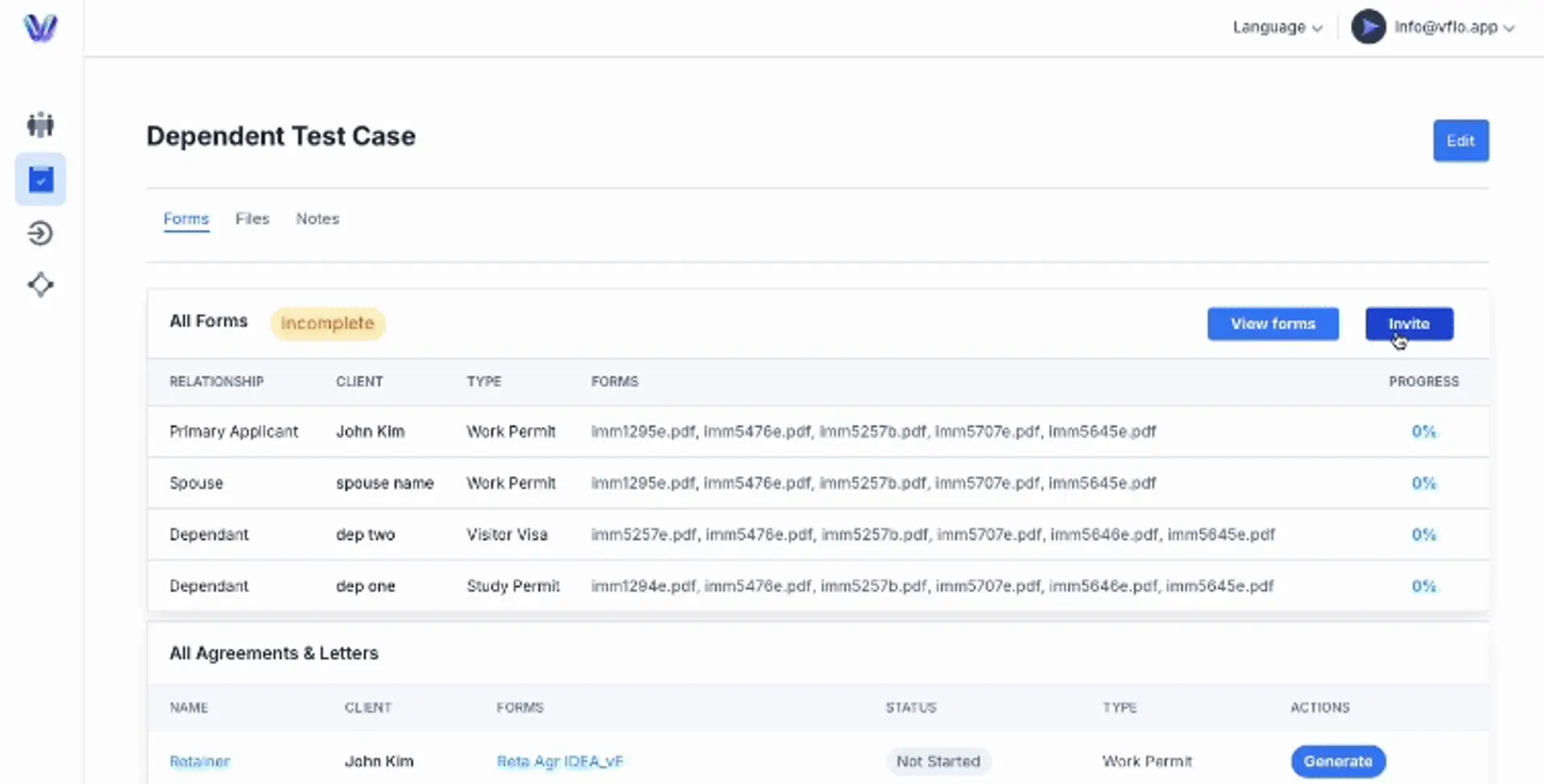Click the user avatar play icon
Image resolution: width=1544 pixels, height=784 pixels.
pyautogui.click(x=1368, y=27)
